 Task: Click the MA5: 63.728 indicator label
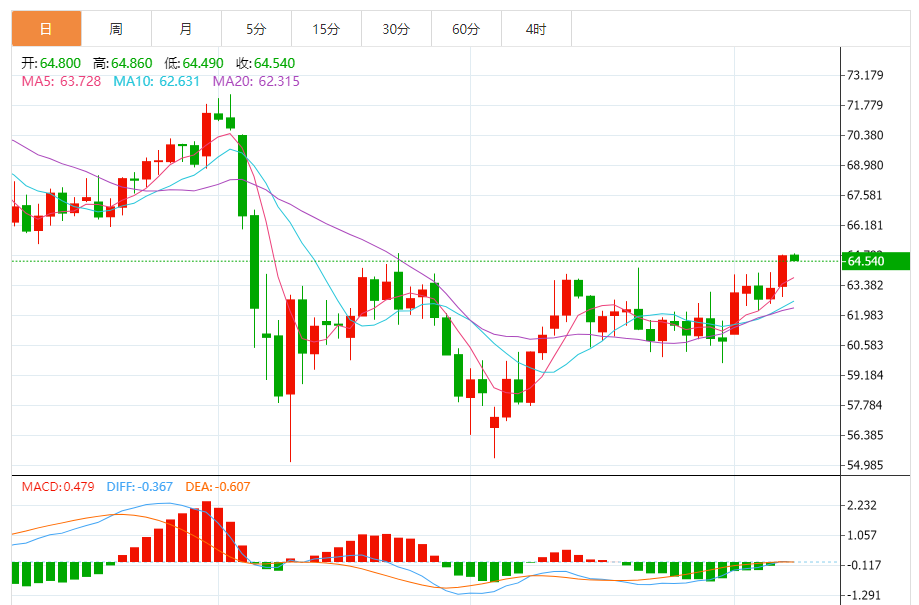[x=61, y=81]
